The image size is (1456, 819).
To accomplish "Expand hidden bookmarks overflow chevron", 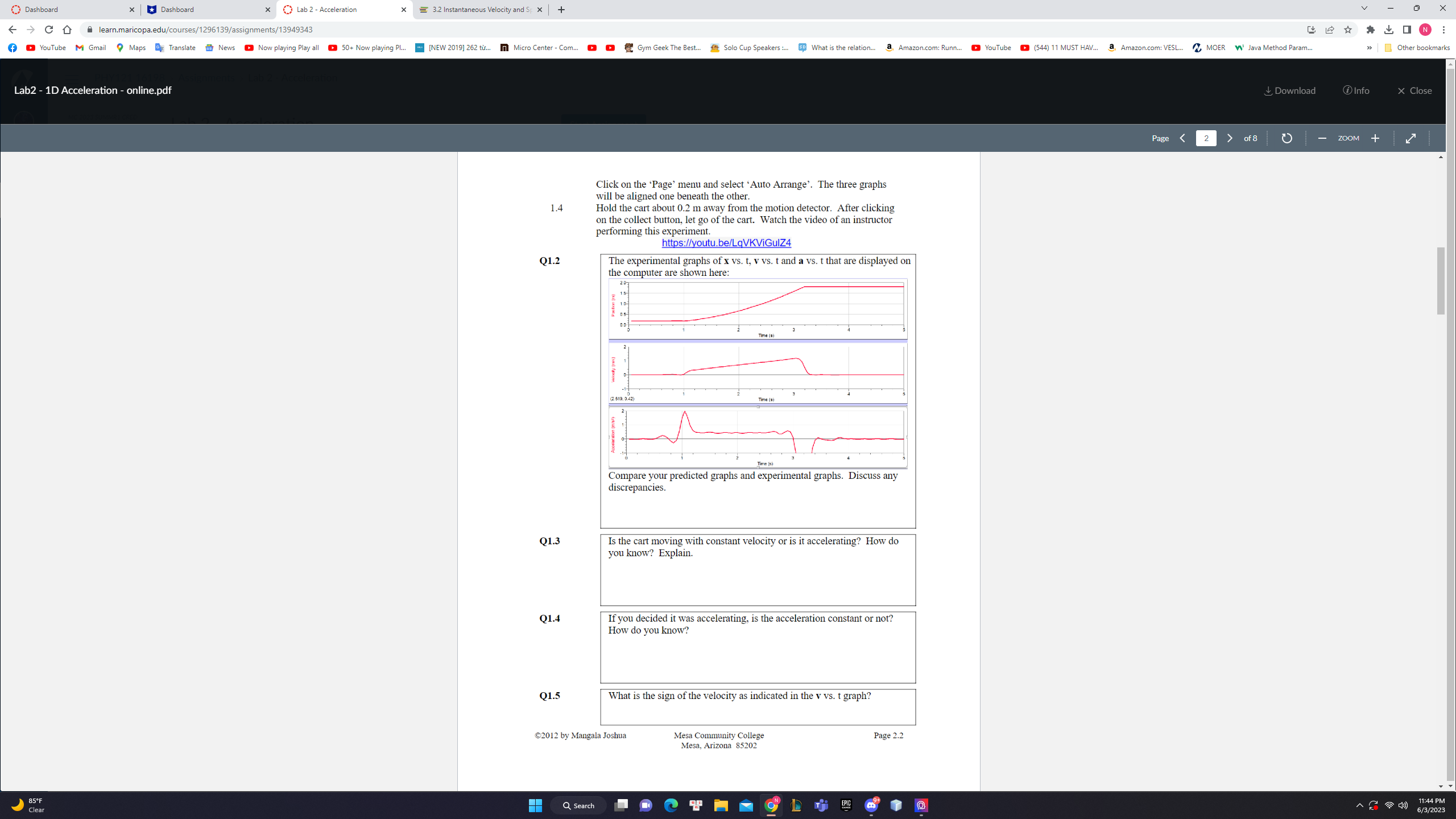I will pos(1369,48).
